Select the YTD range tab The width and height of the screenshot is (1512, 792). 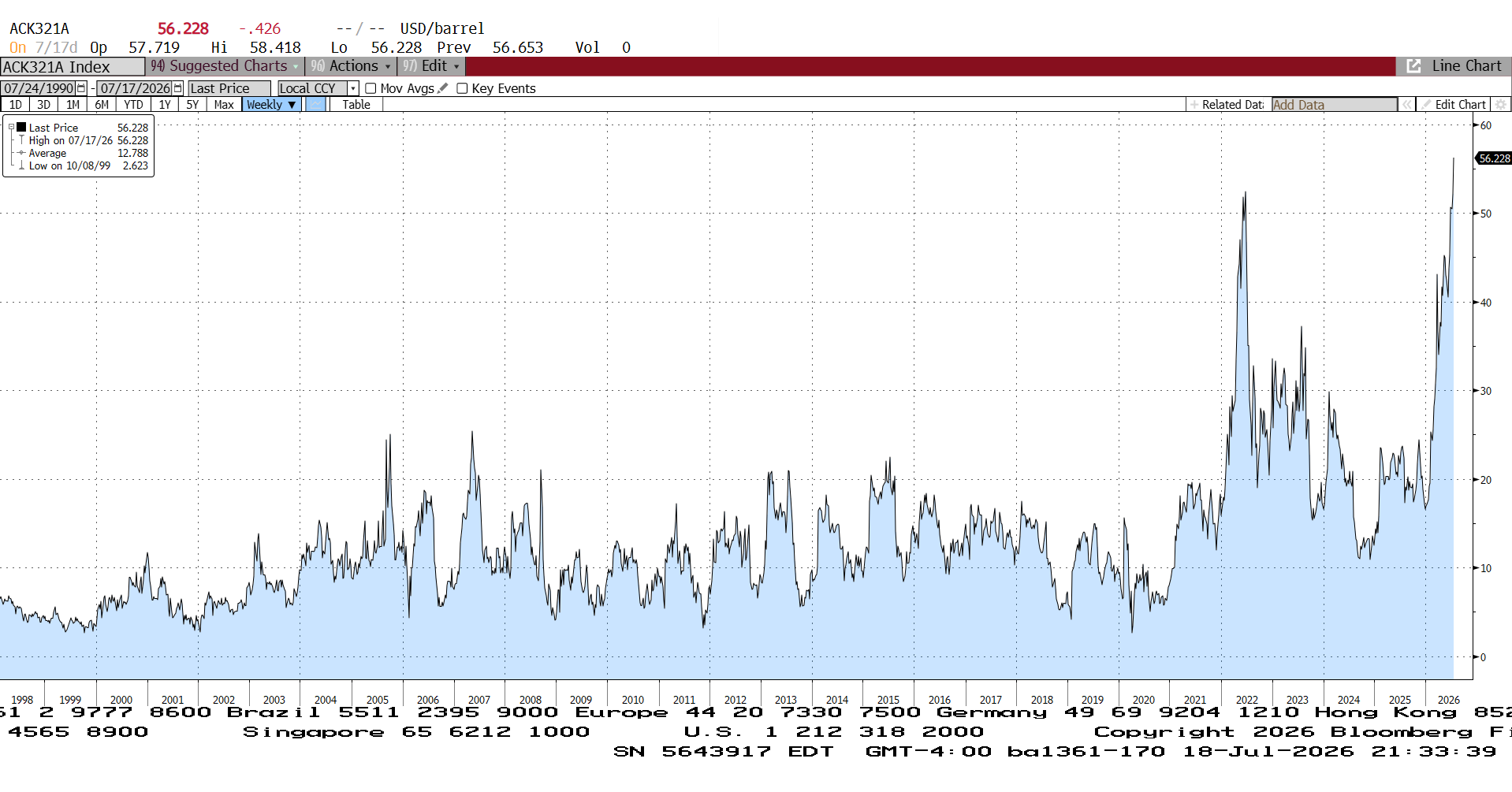133,104
